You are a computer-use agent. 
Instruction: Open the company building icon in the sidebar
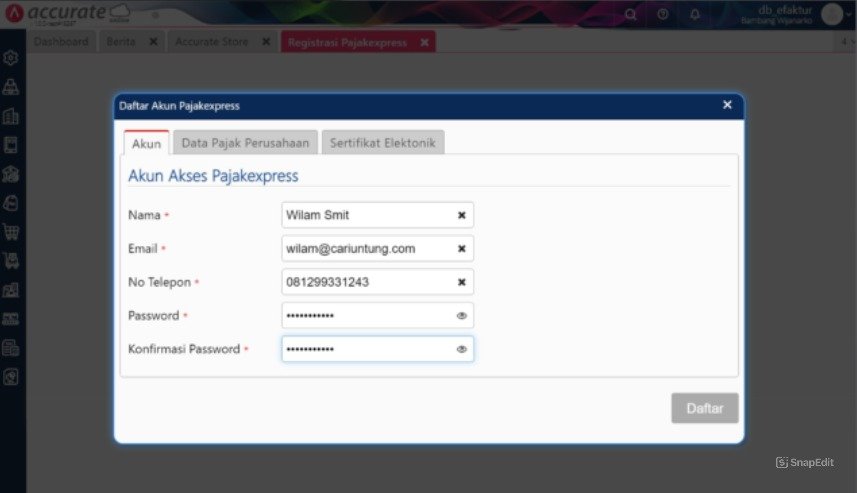11,116
